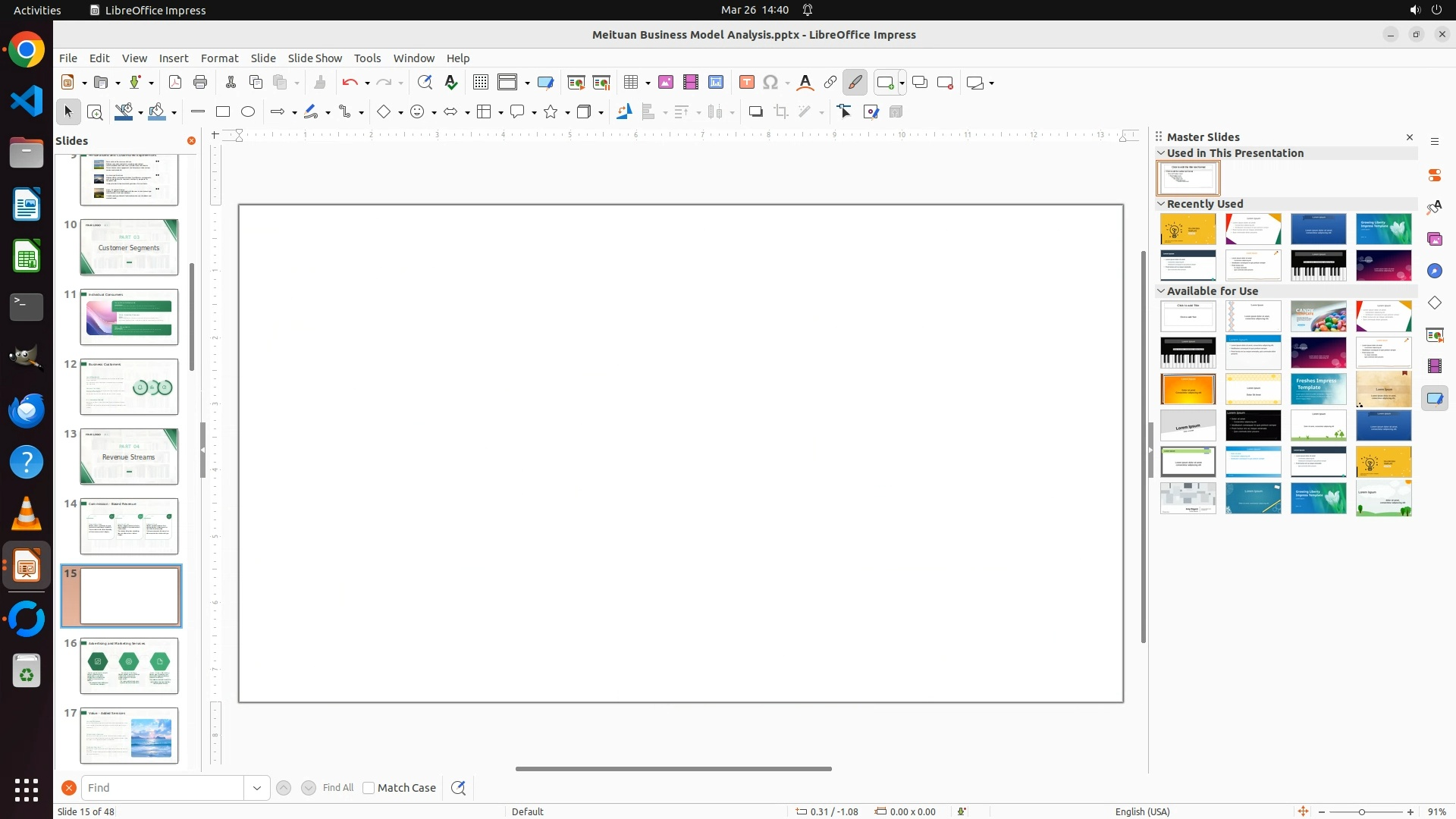
Task: Collapse the Recently Used section
Action: tap(1161, 204)
